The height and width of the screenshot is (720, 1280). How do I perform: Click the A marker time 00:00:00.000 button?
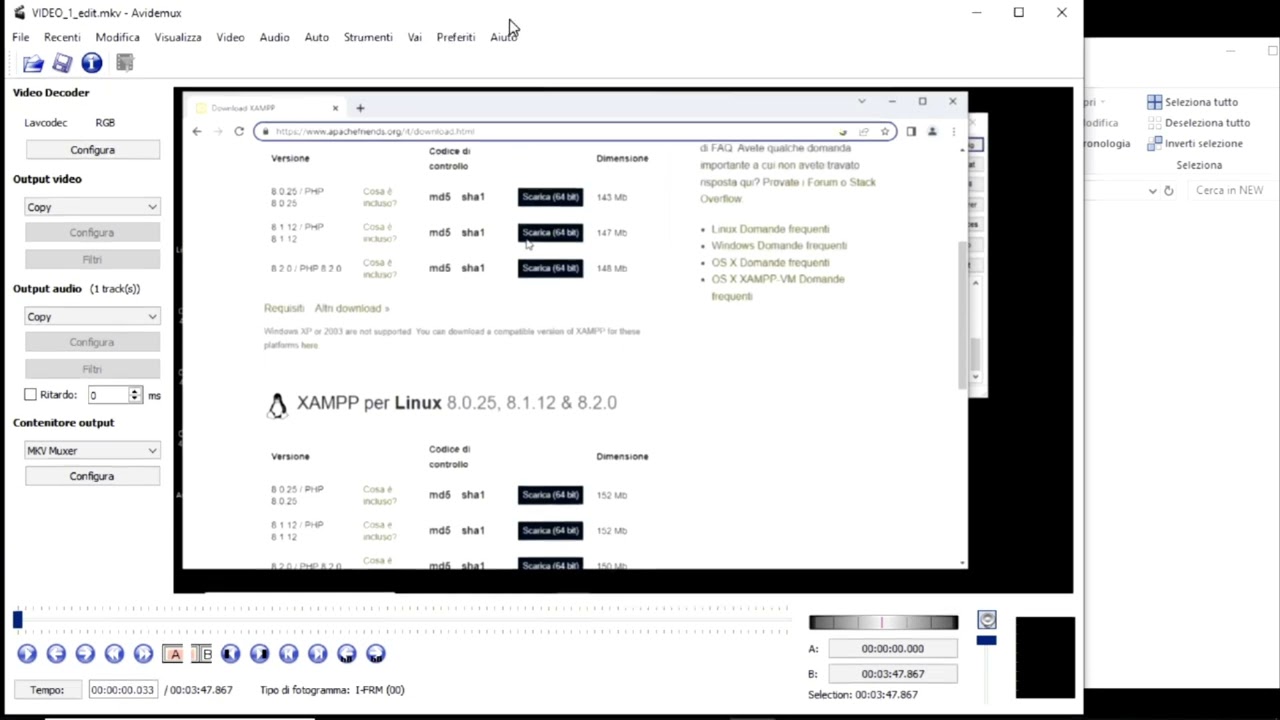(892, 649)
